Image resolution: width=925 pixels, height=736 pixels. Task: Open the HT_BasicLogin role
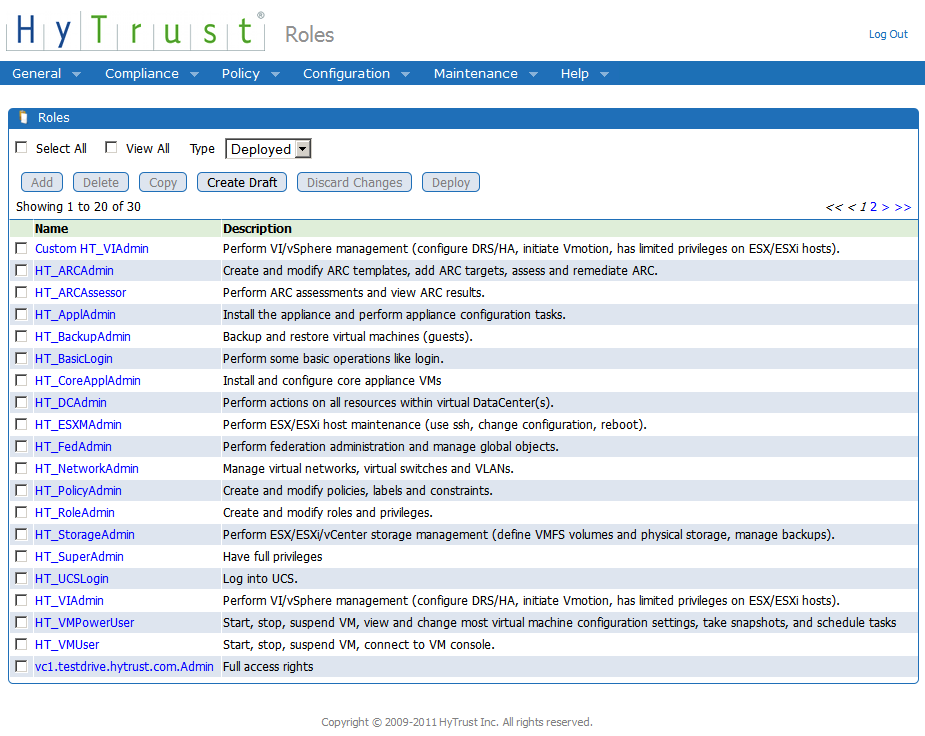(73, 359)
